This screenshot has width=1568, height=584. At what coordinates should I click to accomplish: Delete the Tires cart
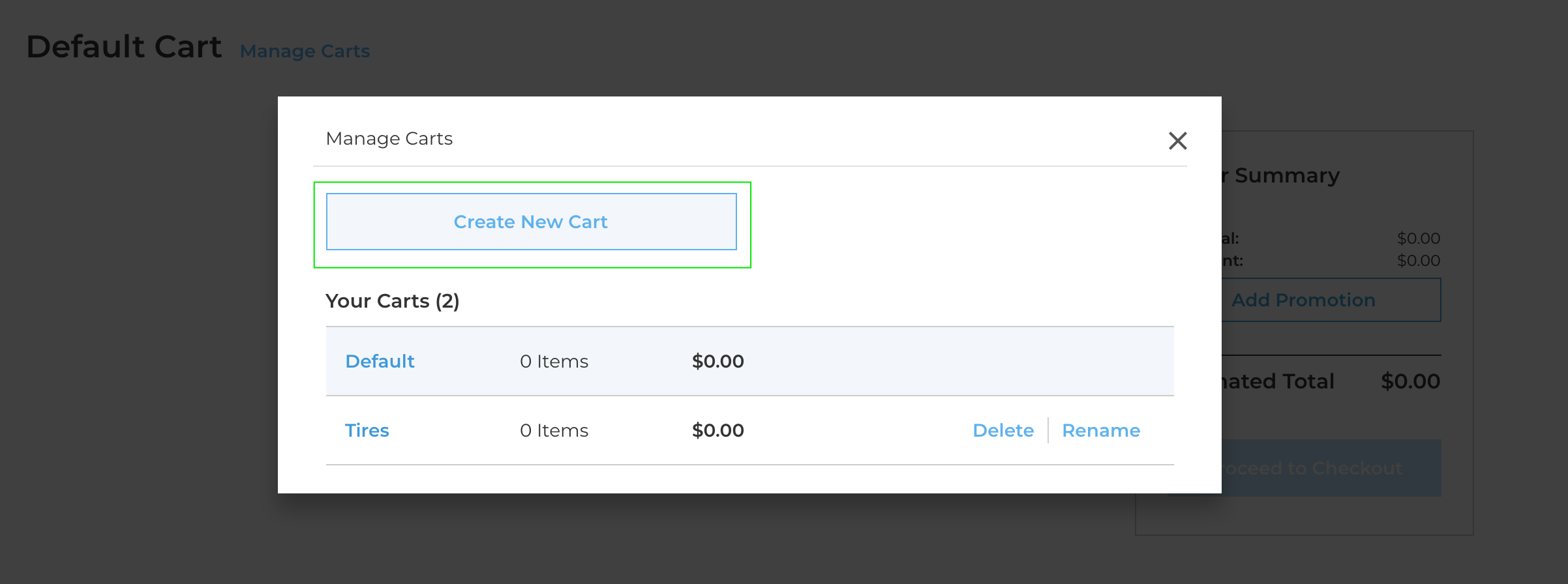tap(1003, 430)
